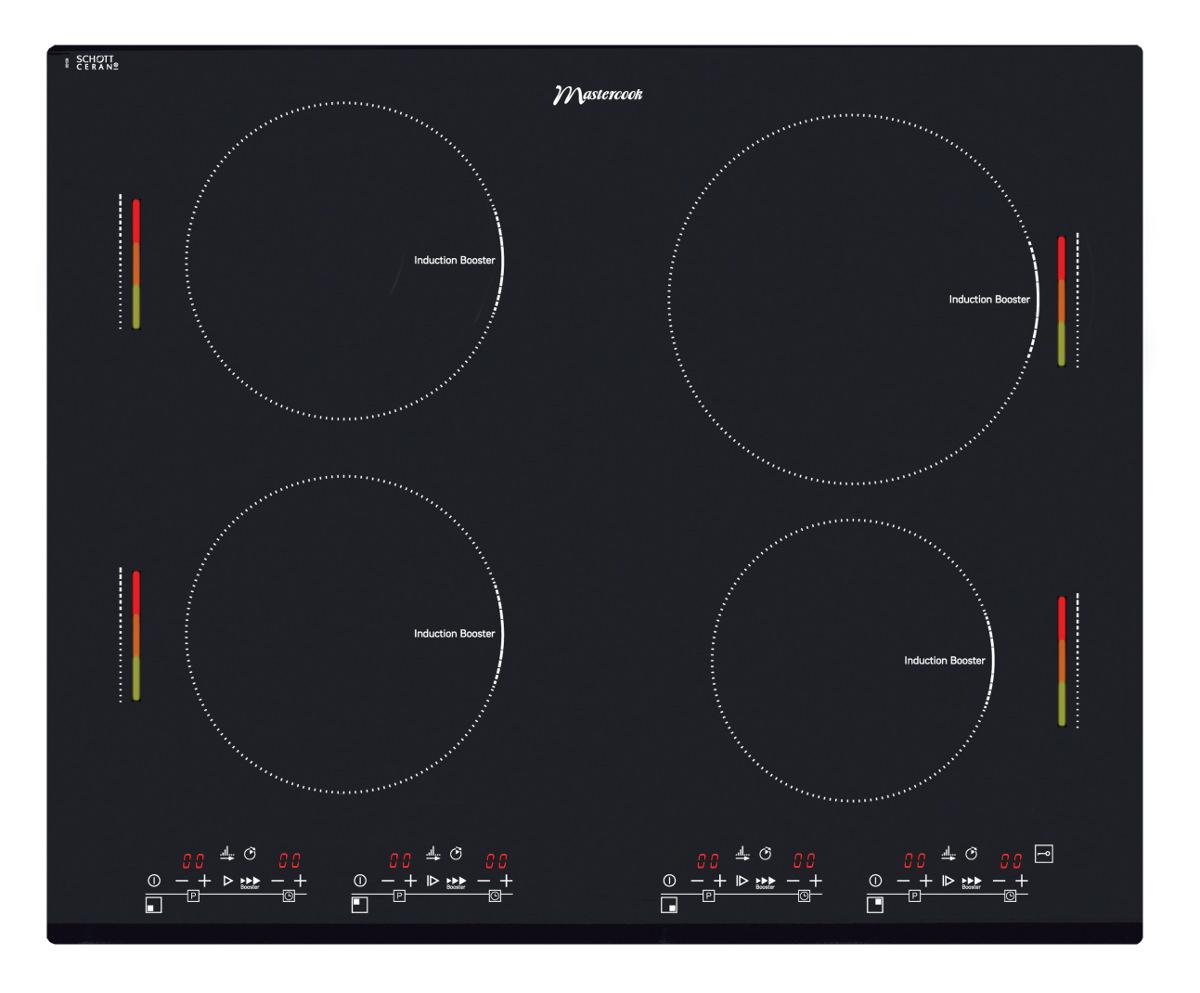Tap the front-left zone indicator square
Screen dimensions: 1200x993
[153, 906]
